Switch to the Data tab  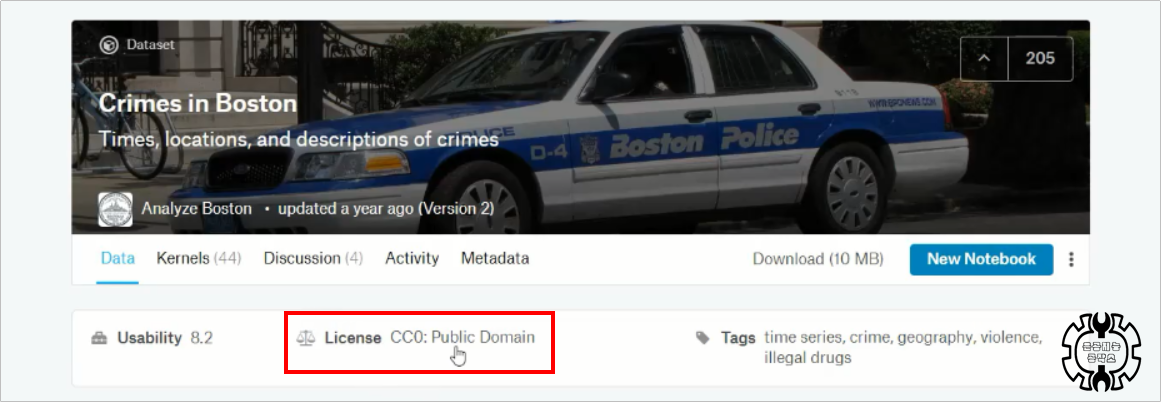tap(118, 258)
